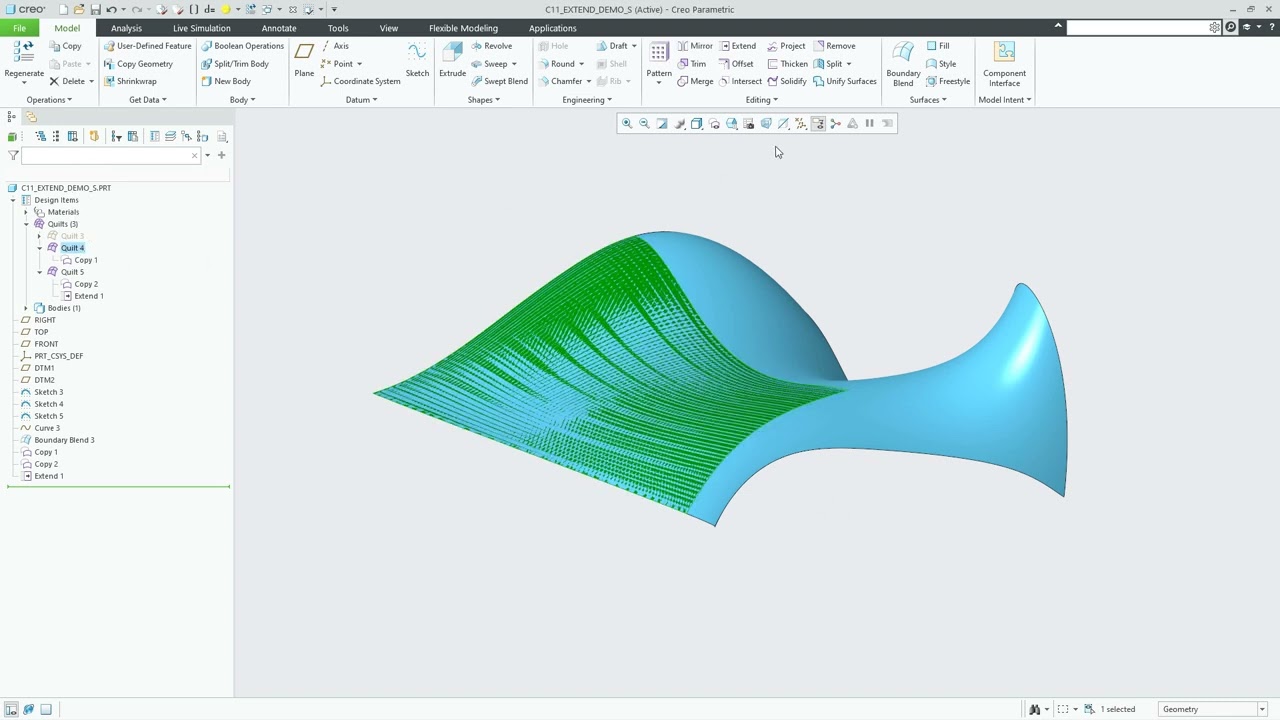Click the Save icon in quick access toolbar
The width and height of the screenshot is (1280, 720).
point(95,9)
